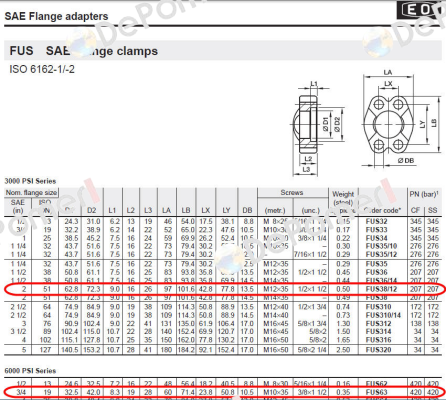Click the FUS35/10 order code
The height and width of the screenshot is (400, 446).
381,246
